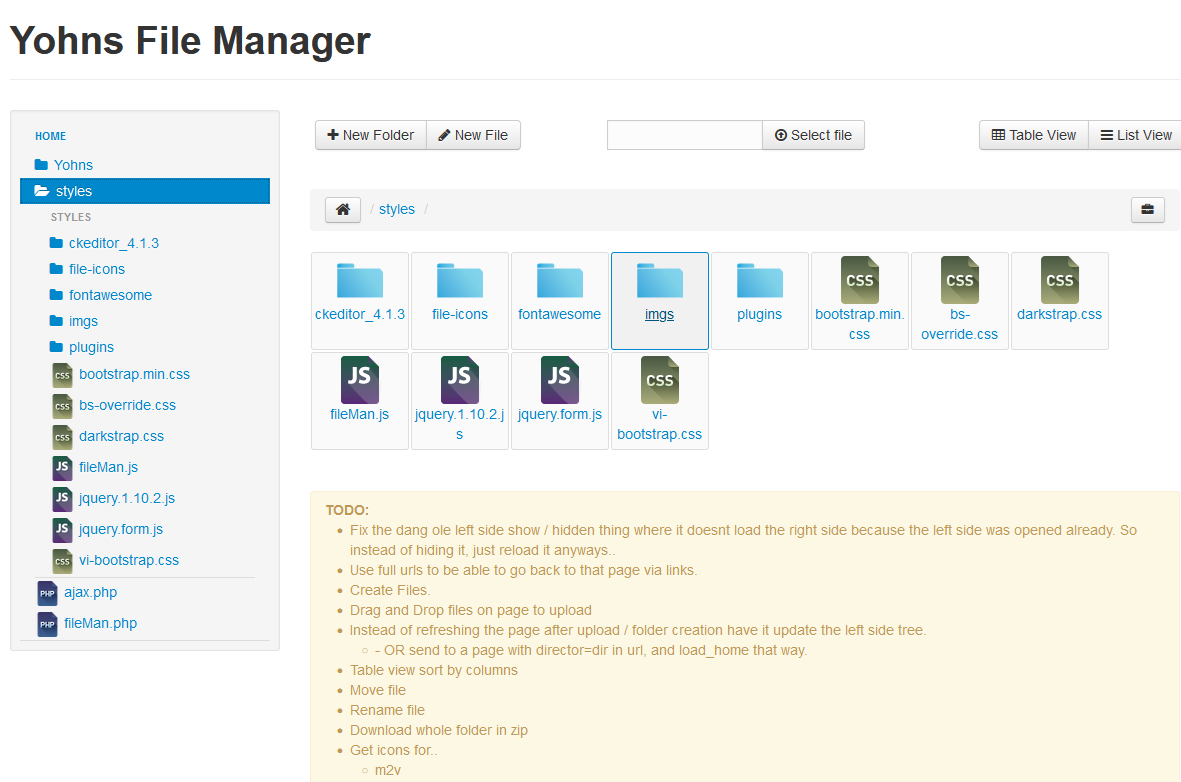Select jquery.form.js icon in the grid
The width and height of the screenshot is (1181, 782).
coord(559,381)
